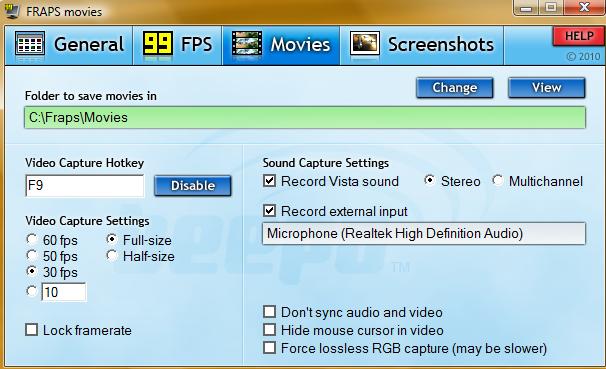Click the Movies filmstrip icon
The width and height of the screenshot is (606, 369).
tap(247, 43)
